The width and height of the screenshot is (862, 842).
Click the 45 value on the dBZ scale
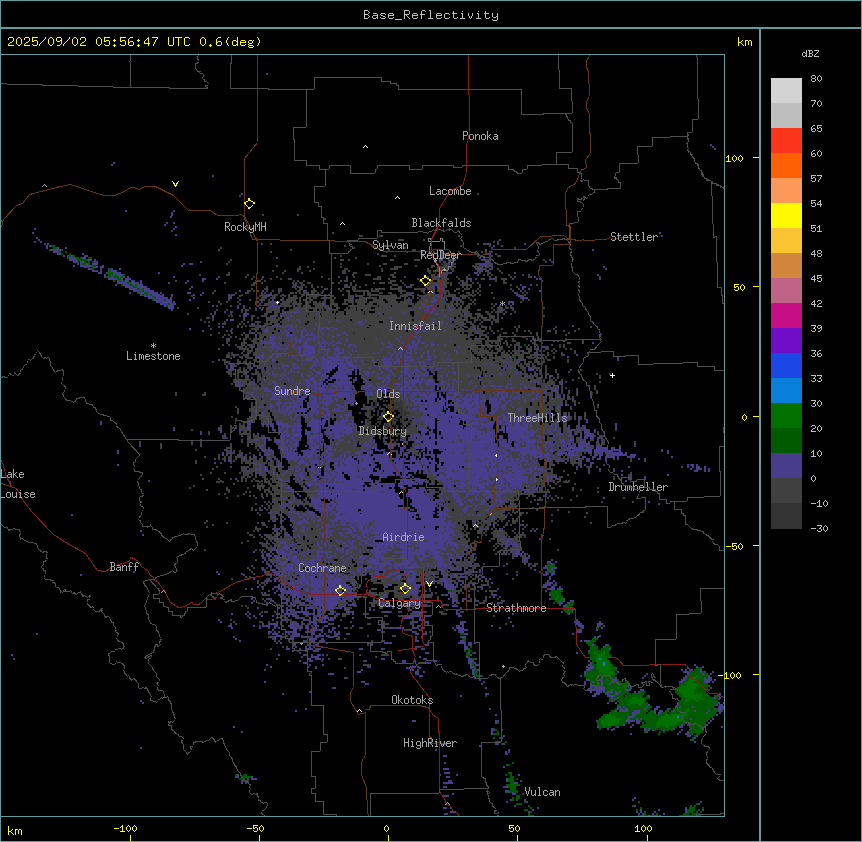pyautogui.click(x=816, y=279)
